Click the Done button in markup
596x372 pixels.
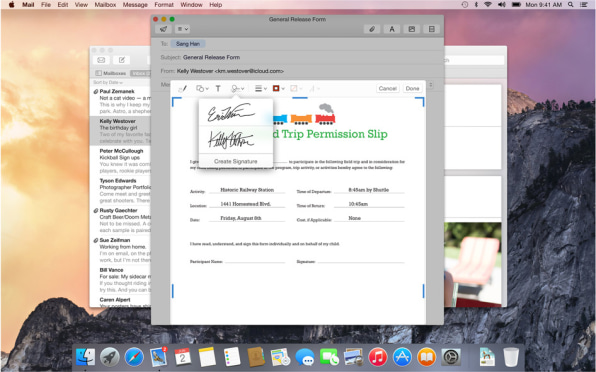pos(412,89)
